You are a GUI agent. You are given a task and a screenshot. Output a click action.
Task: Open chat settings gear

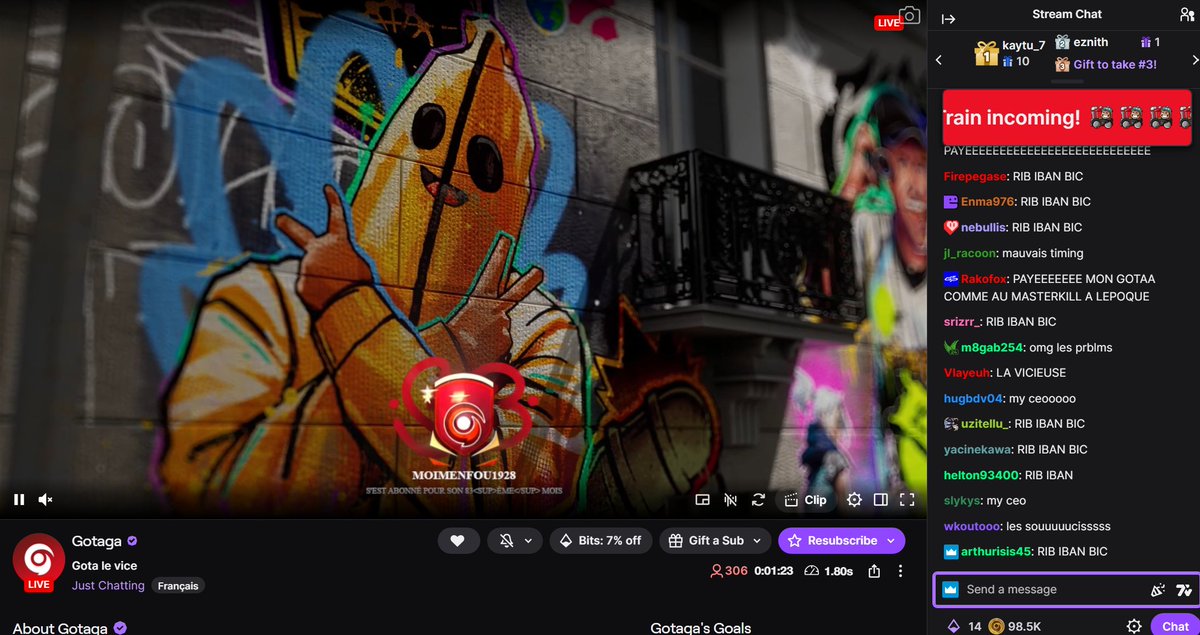pyautogui.click(x=1134, y=627)
